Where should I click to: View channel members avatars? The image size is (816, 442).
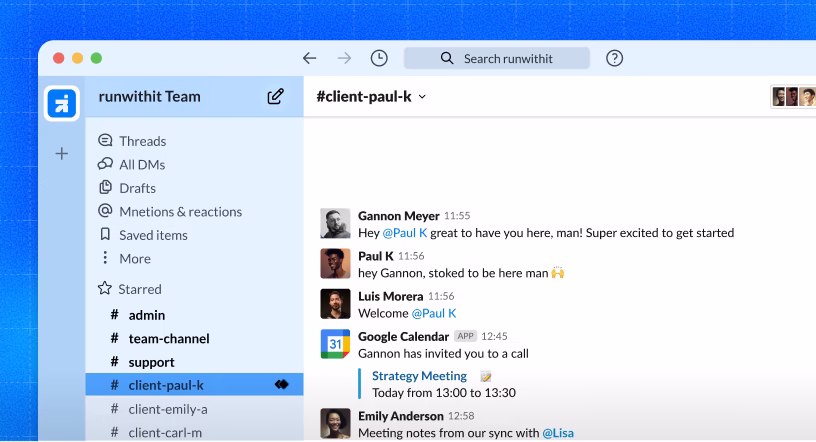[x=793, y=97]
